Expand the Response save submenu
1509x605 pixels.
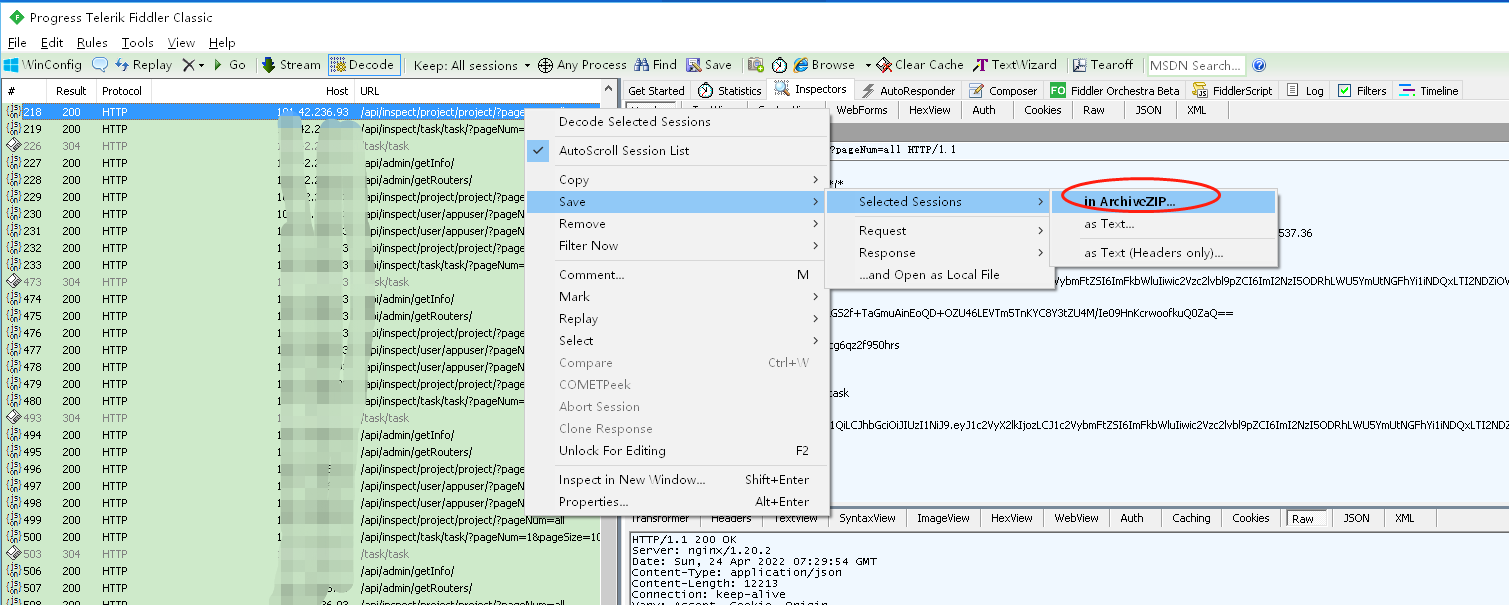[938, 253]
